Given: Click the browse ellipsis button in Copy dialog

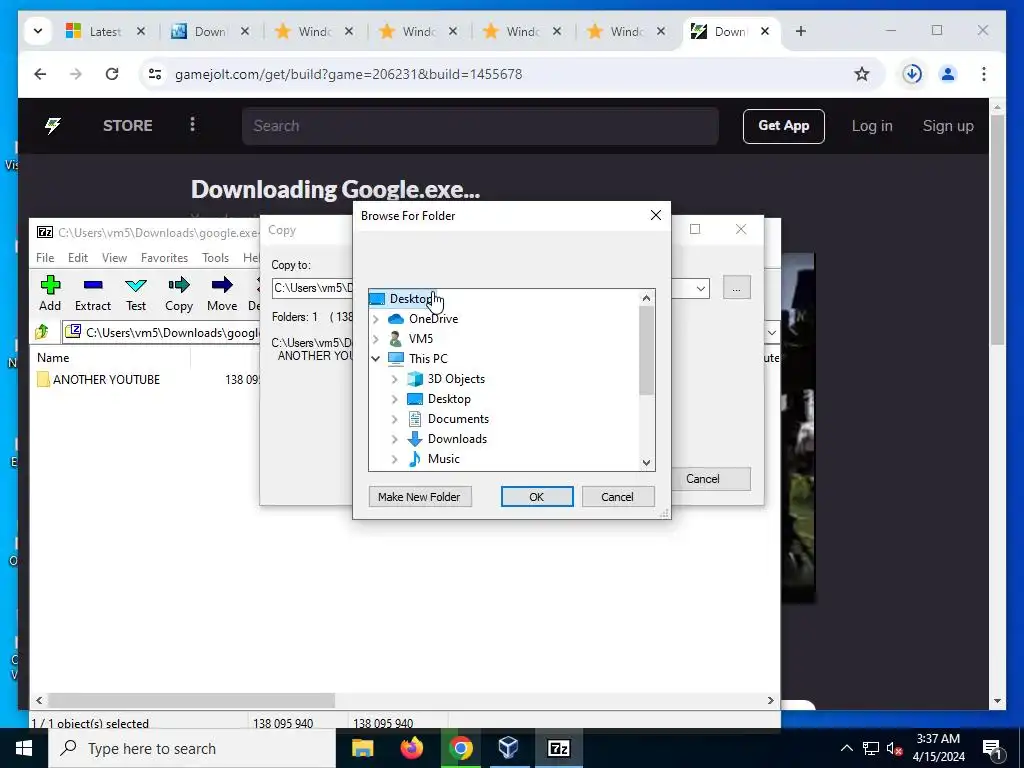Looking at the screenshot, I should click(737, 288).
